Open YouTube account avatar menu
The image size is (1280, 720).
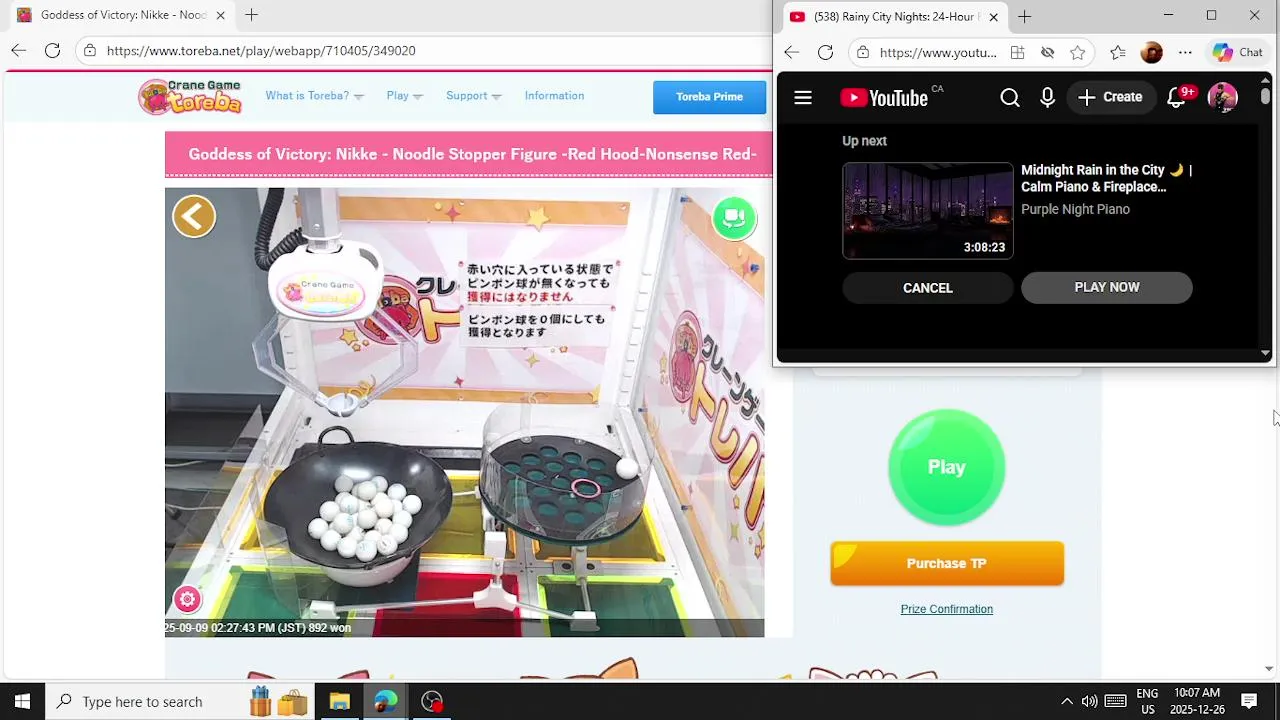(x=1222, y=97)
